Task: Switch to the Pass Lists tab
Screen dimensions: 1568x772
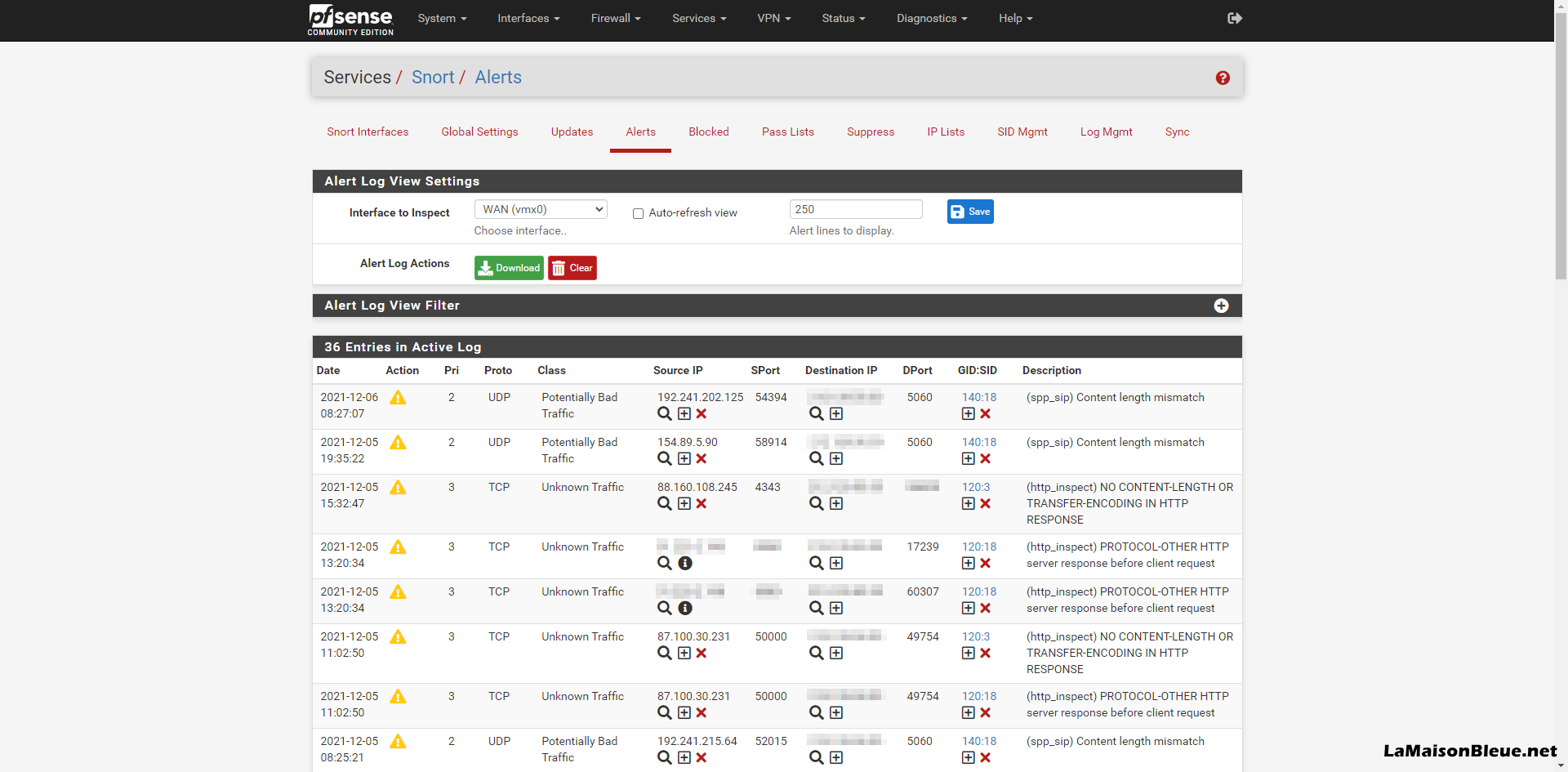Action: click(x=787, y=132)
